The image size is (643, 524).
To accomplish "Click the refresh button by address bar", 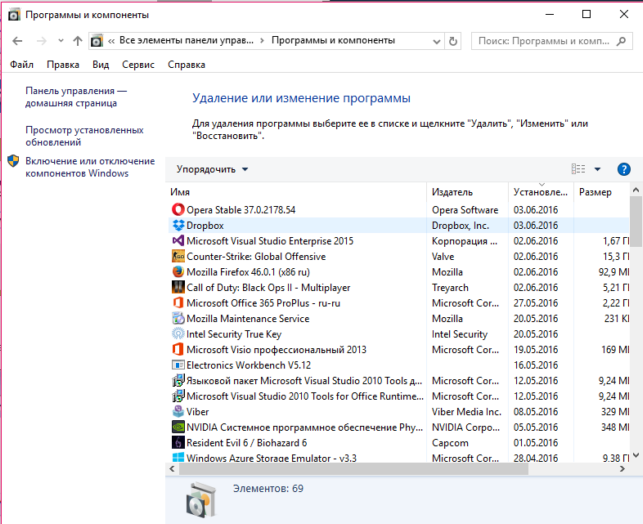I will click(453, 41).
